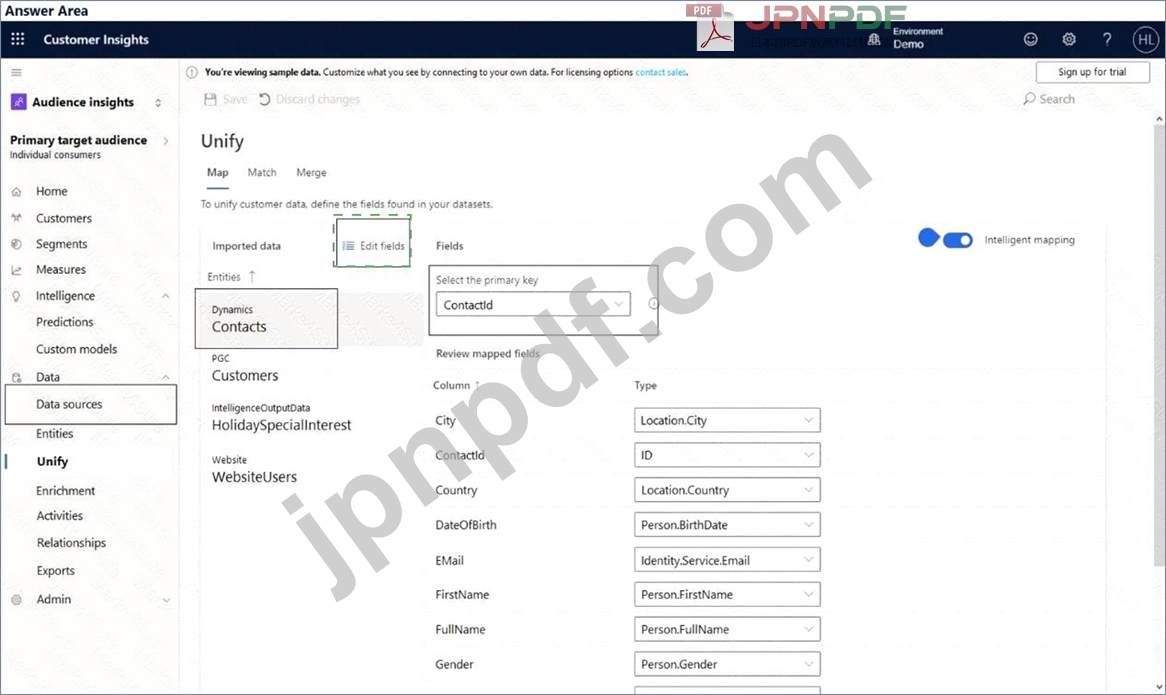Open the EMail type dropdown
Viewport: 1166px width, 695px height.
coord(727,560)
